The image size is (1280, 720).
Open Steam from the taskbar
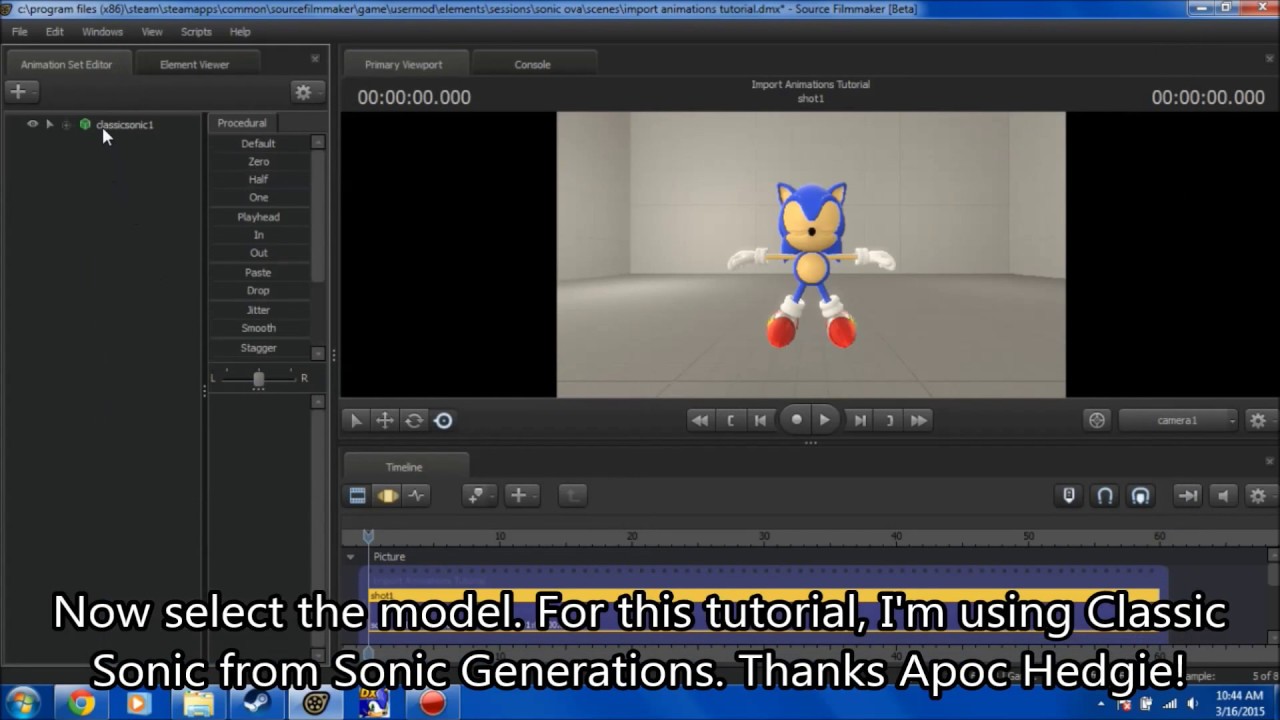pos(256,703)
